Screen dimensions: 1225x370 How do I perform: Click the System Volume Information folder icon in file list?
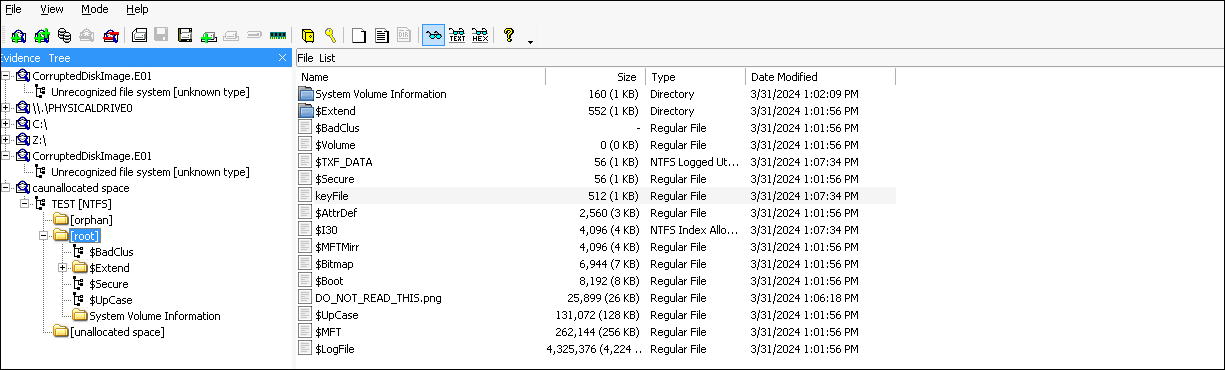(306, 94)
